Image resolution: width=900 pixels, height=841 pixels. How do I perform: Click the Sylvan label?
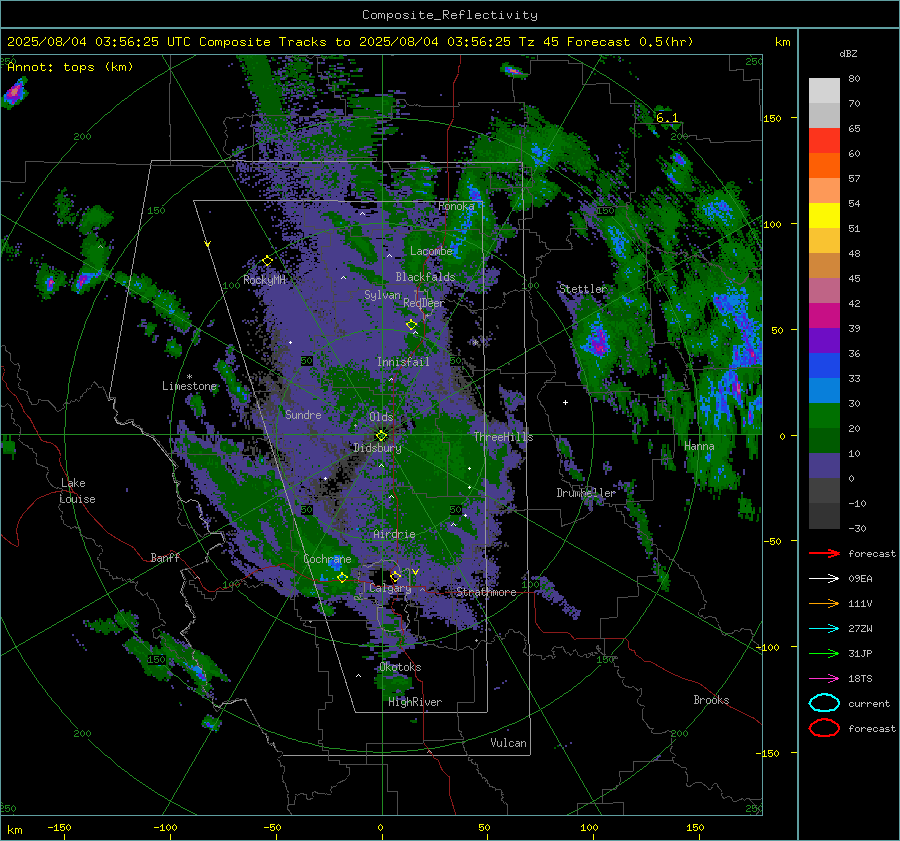pos(382,295)
